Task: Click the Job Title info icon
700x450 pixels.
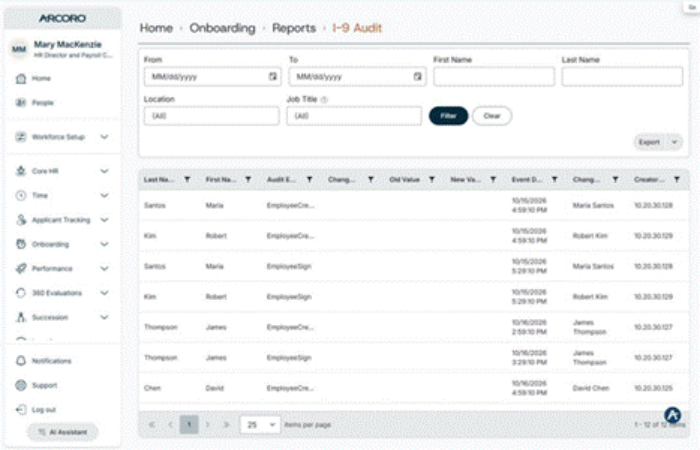Action: tap(325, 100)
